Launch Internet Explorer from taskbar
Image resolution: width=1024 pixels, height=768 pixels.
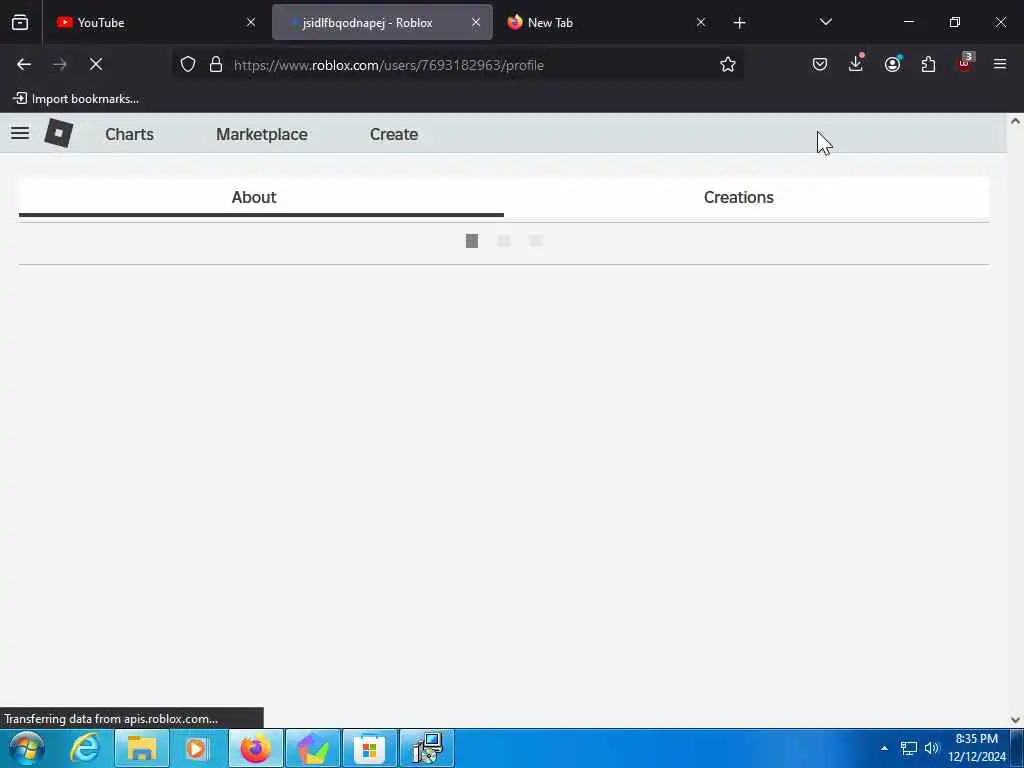click(x=85, y=748)
